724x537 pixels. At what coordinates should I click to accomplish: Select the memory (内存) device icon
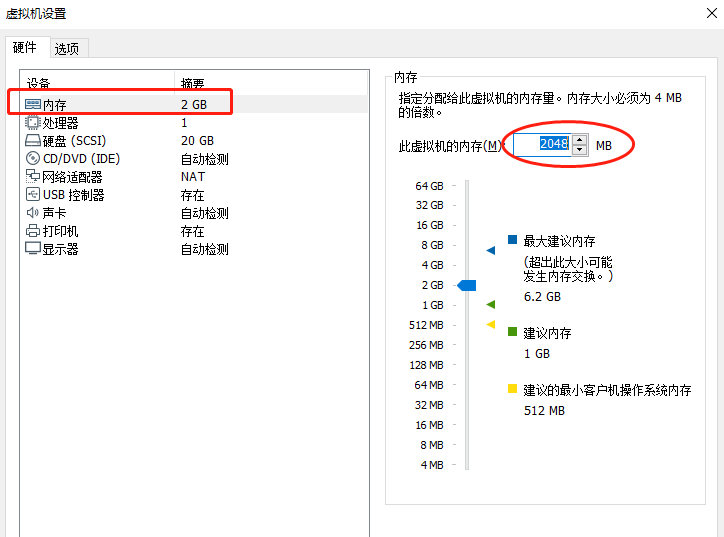(x=33, y=104)
